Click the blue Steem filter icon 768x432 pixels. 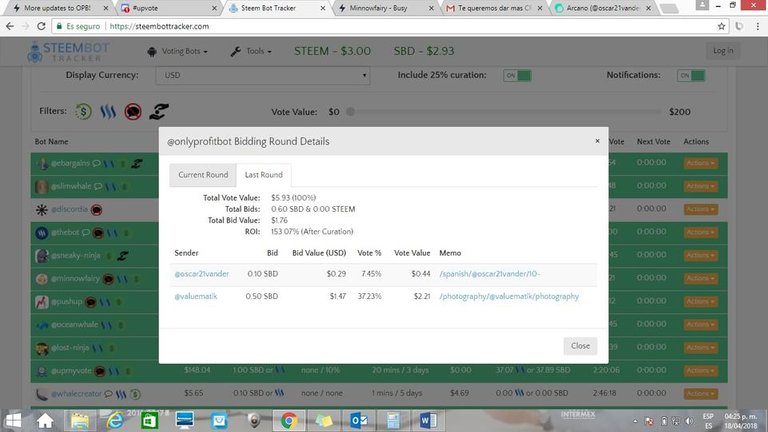click(x=108, y=112)
